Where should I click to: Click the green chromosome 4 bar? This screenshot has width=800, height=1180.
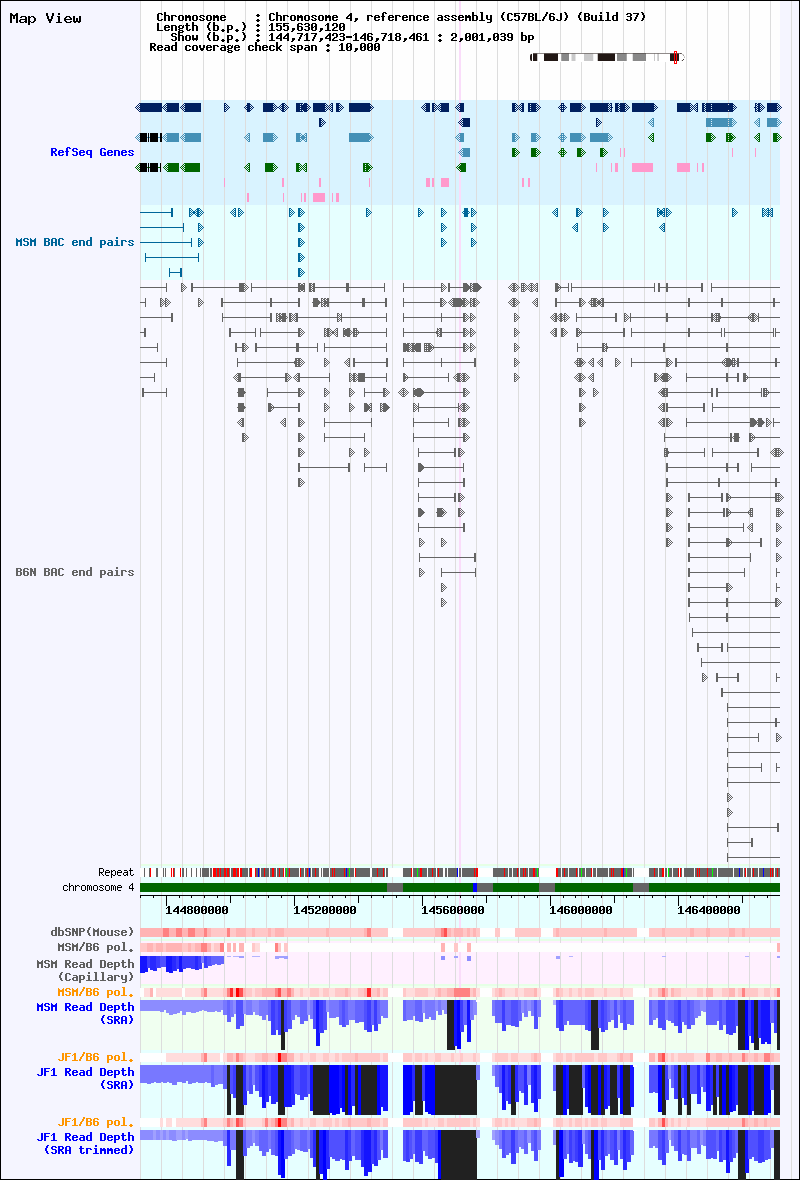point(460,888)
